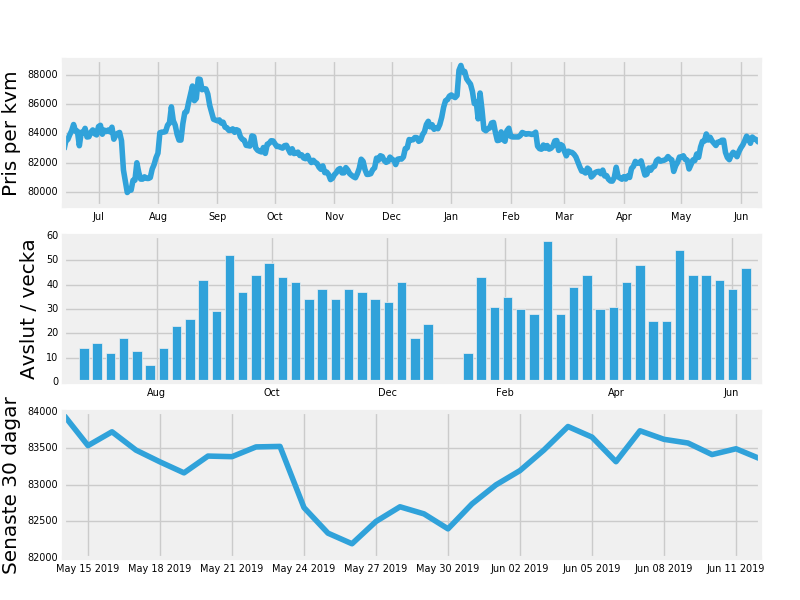Select the 88000 y-axis tick label

coord(43,74)
